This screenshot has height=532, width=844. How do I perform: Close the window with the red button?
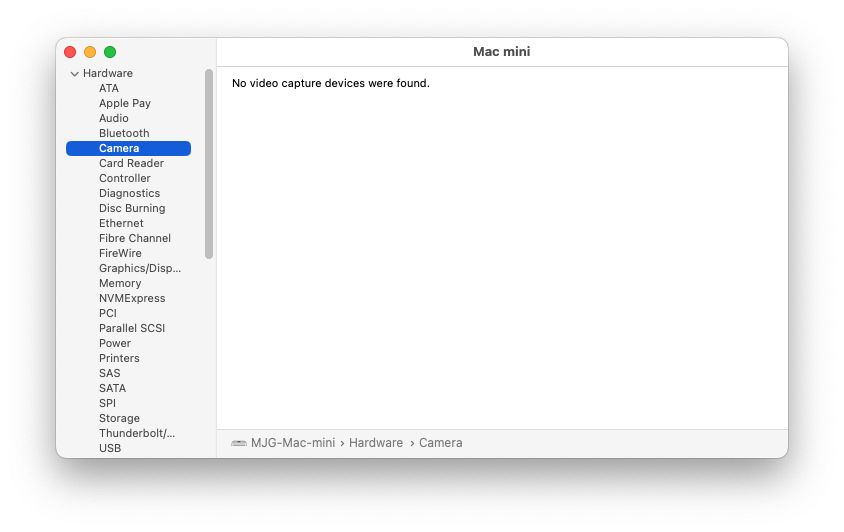[70, 52]
